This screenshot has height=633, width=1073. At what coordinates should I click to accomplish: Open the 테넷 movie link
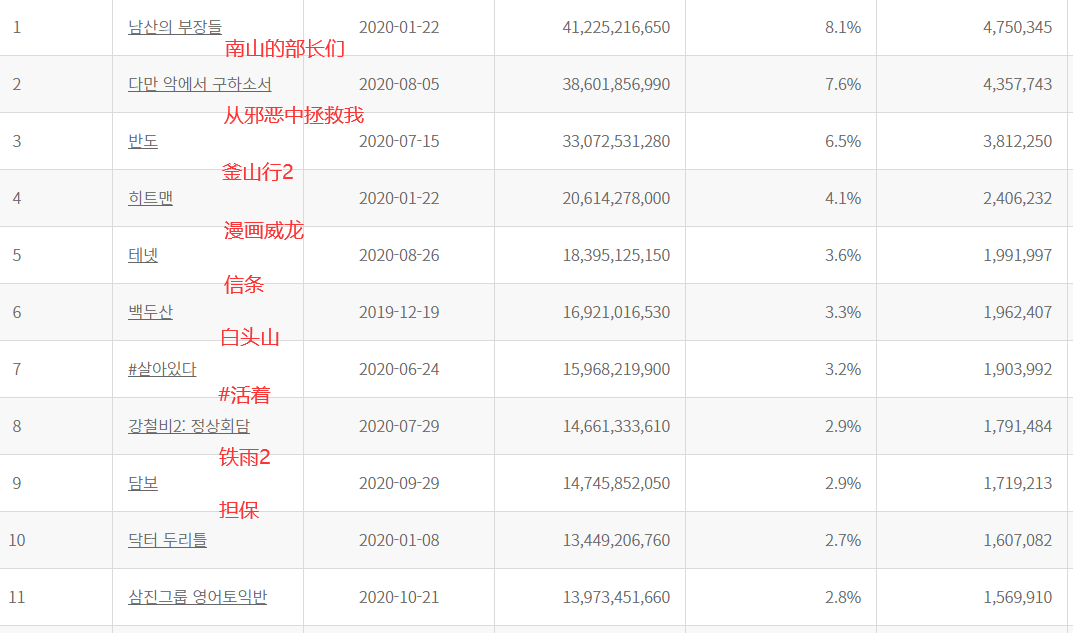tap(143, 255)
